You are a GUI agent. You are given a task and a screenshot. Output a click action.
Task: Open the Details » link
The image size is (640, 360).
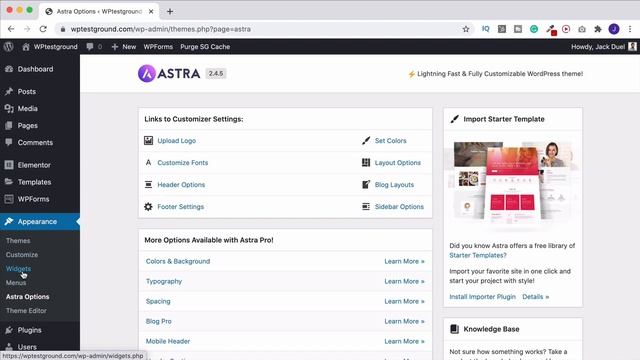(536, 297)
